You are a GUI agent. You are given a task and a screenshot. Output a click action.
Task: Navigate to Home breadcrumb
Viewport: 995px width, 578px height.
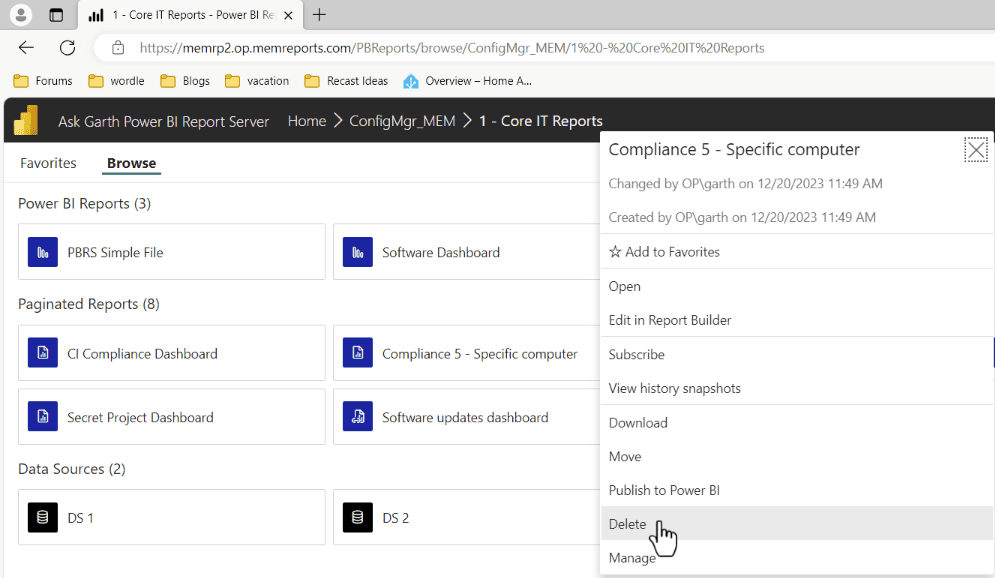307,121
